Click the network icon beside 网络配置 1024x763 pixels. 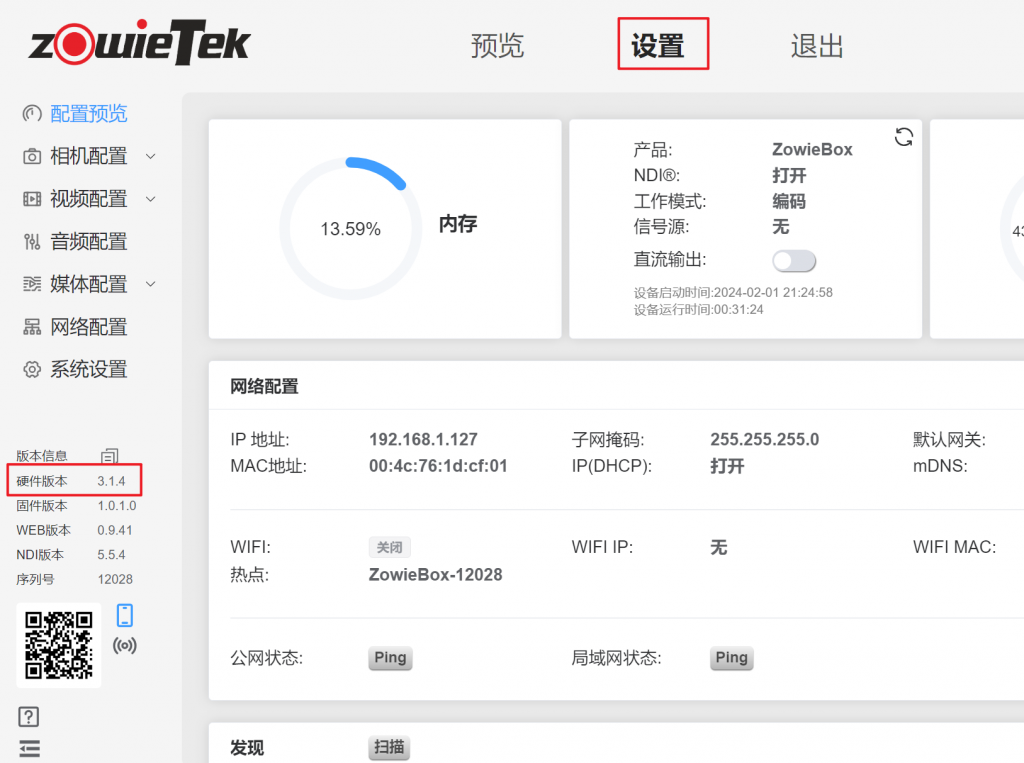[x=32, y=327]
